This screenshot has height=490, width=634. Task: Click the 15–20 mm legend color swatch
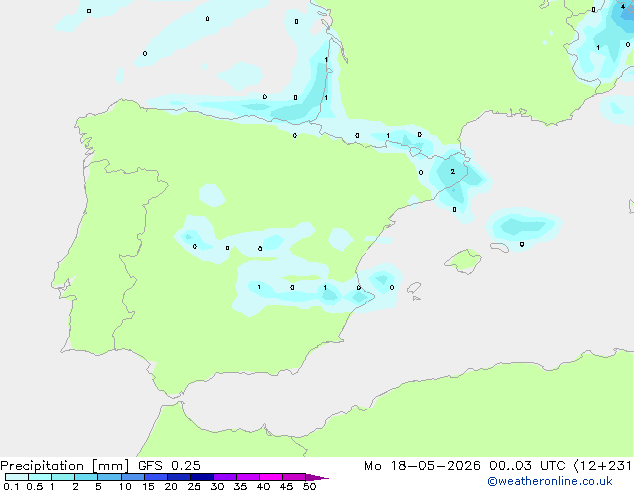(x=155, y=477)
